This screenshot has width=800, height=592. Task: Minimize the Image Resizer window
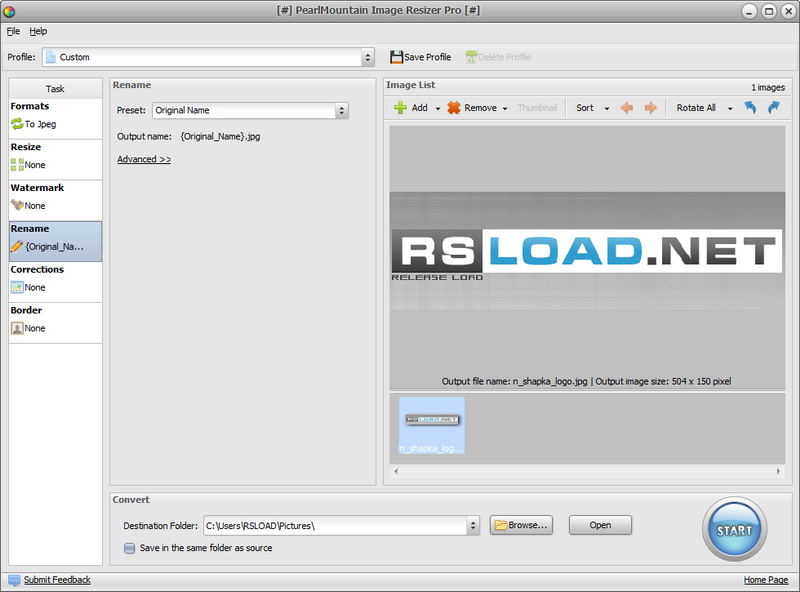point(749,11)
